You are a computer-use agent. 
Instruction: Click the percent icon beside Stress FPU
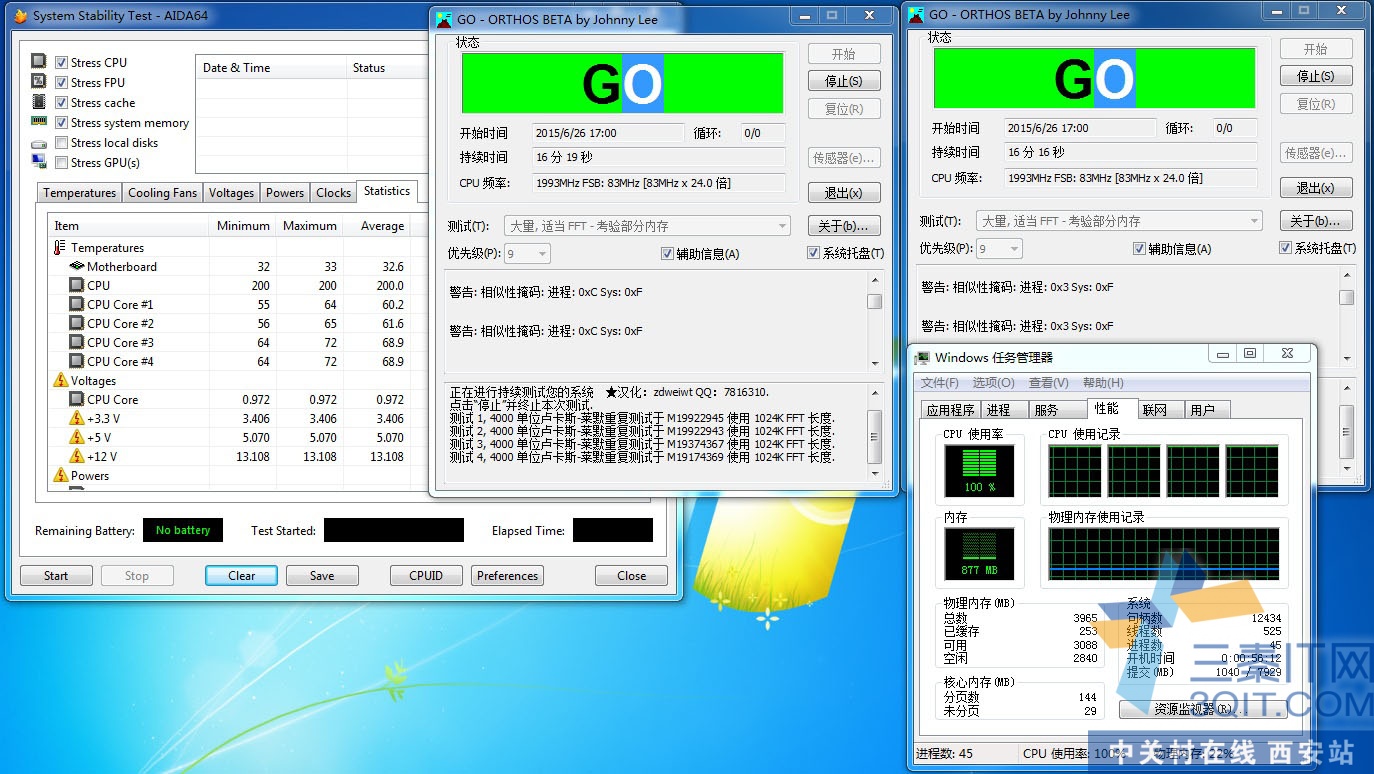39,82
